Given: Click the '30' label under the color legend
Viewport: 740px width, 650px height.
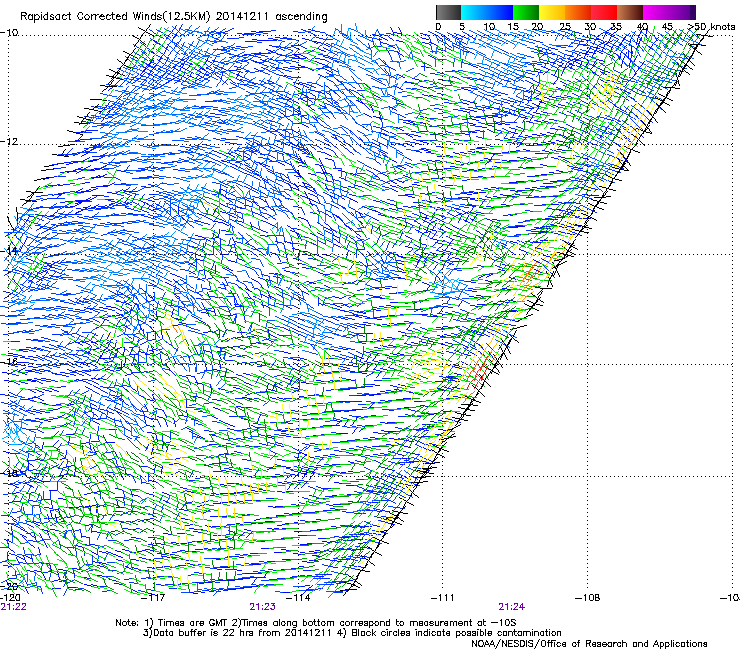Looking at the screenshot, I should pyautogui.click(x=590, y=26).
